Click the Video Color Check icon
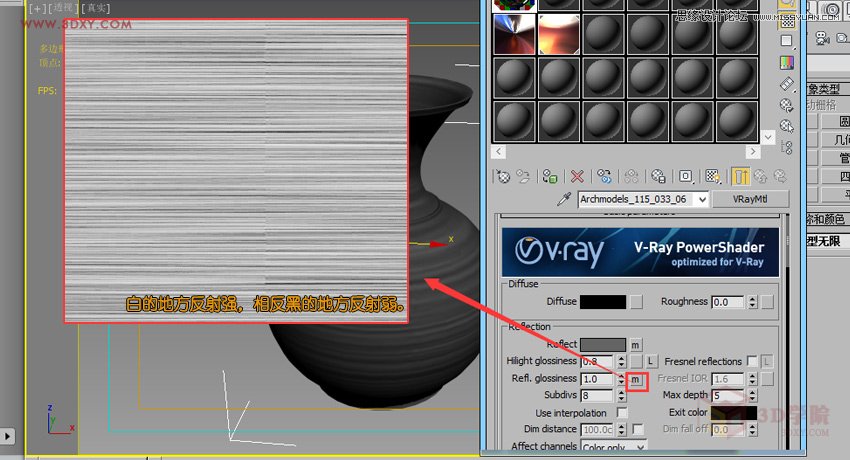Screen dimensions: 850x460 click(787, 63)
